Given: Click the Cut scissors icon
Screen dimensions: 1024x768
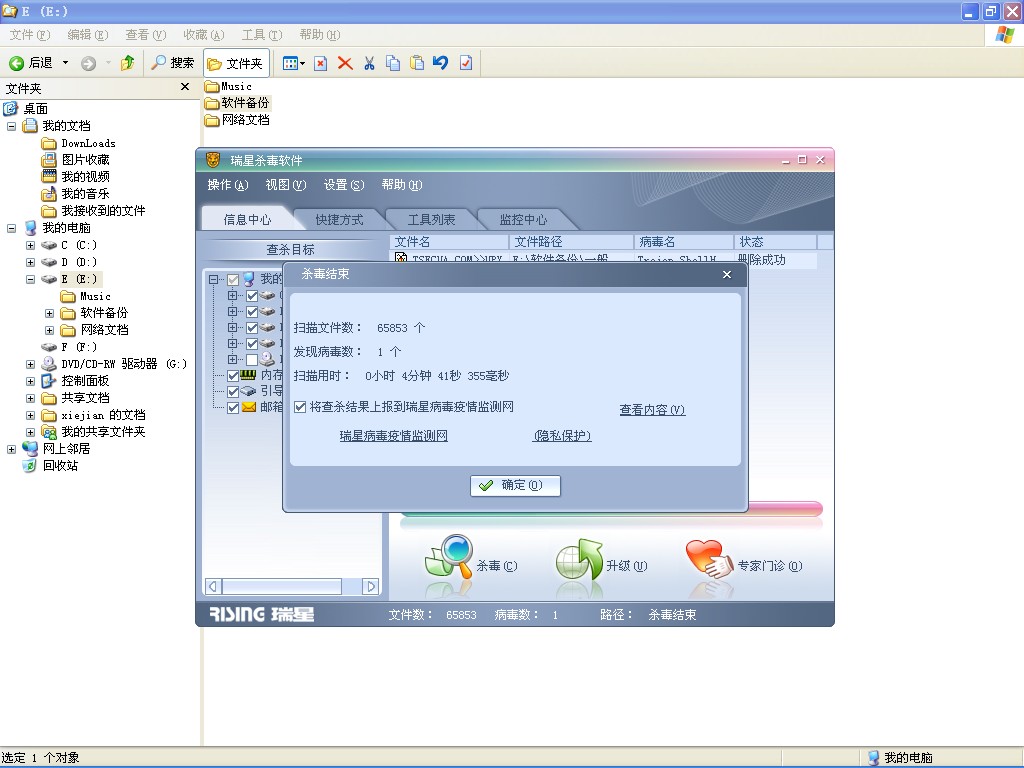Looking at the screenshot, I should tap(369, 63).
